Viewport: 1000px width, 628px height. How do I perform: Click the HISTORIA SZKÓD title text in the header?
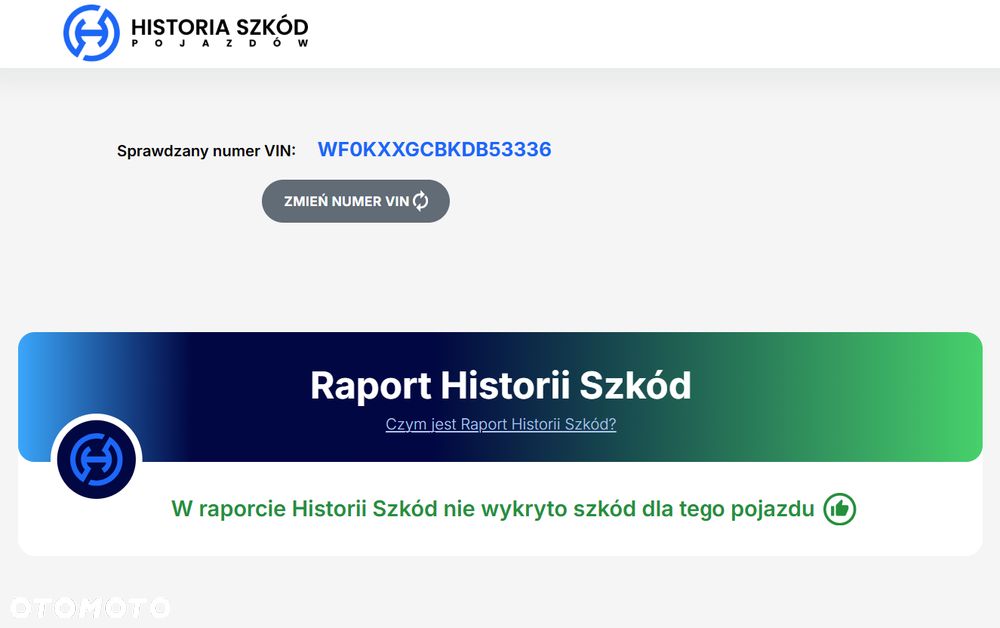(219, 27)
